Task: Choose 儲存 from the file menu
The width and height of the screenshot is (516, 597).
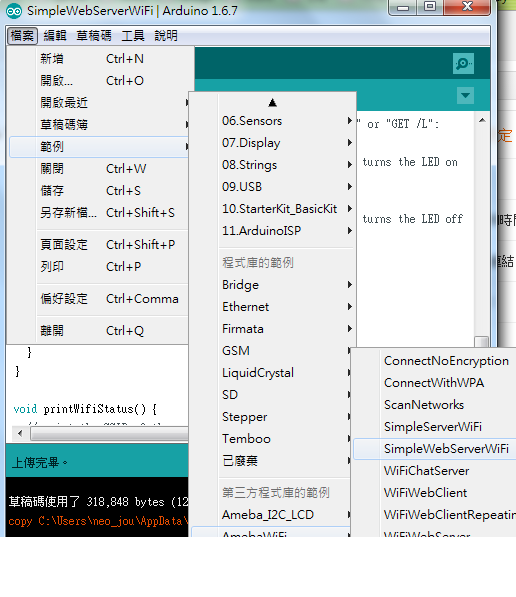Action: click(99, 191)
